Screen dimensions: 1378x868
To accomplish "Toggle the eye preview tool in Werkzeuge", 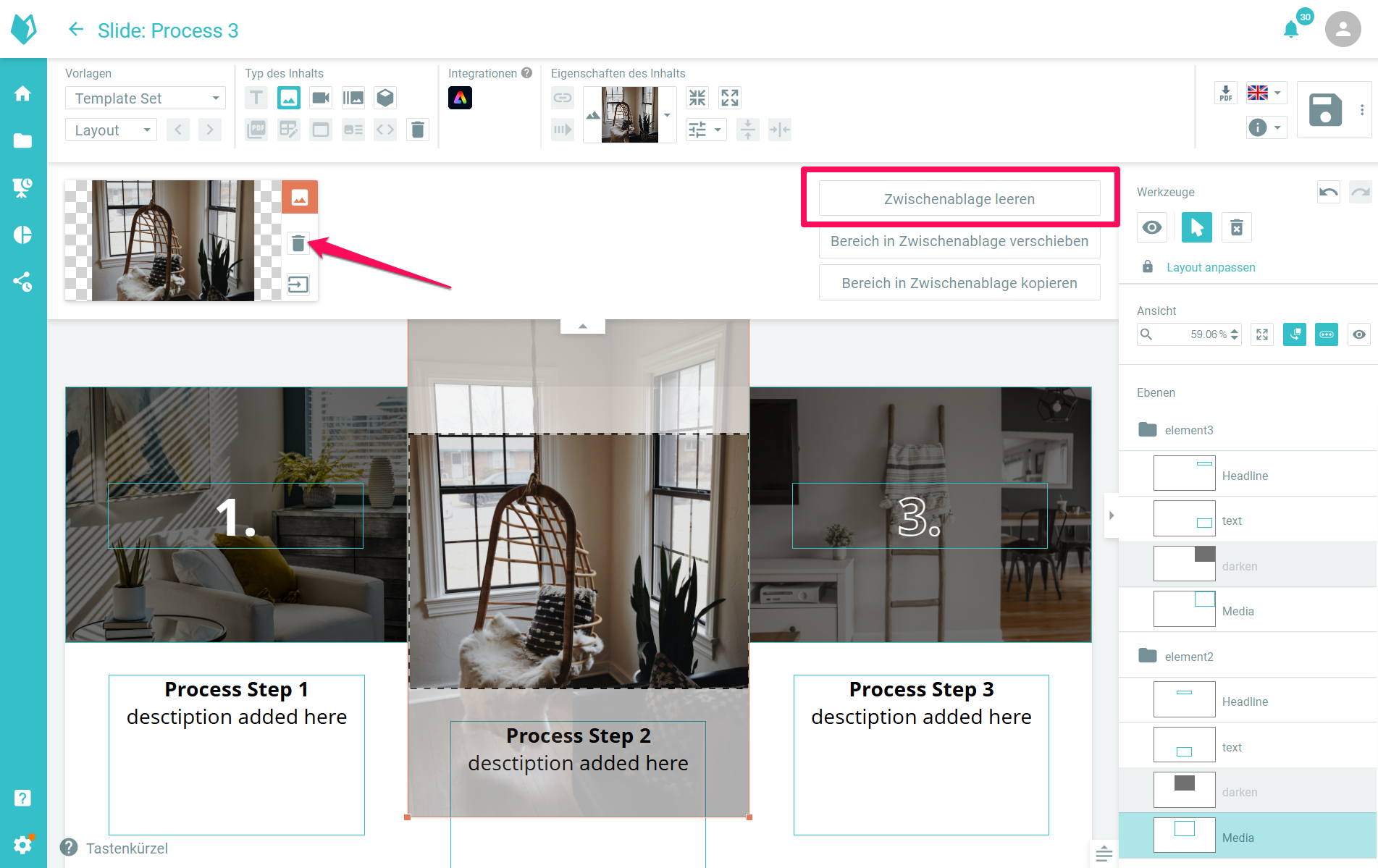I will pyautogui.click(x=1152, y=228).
